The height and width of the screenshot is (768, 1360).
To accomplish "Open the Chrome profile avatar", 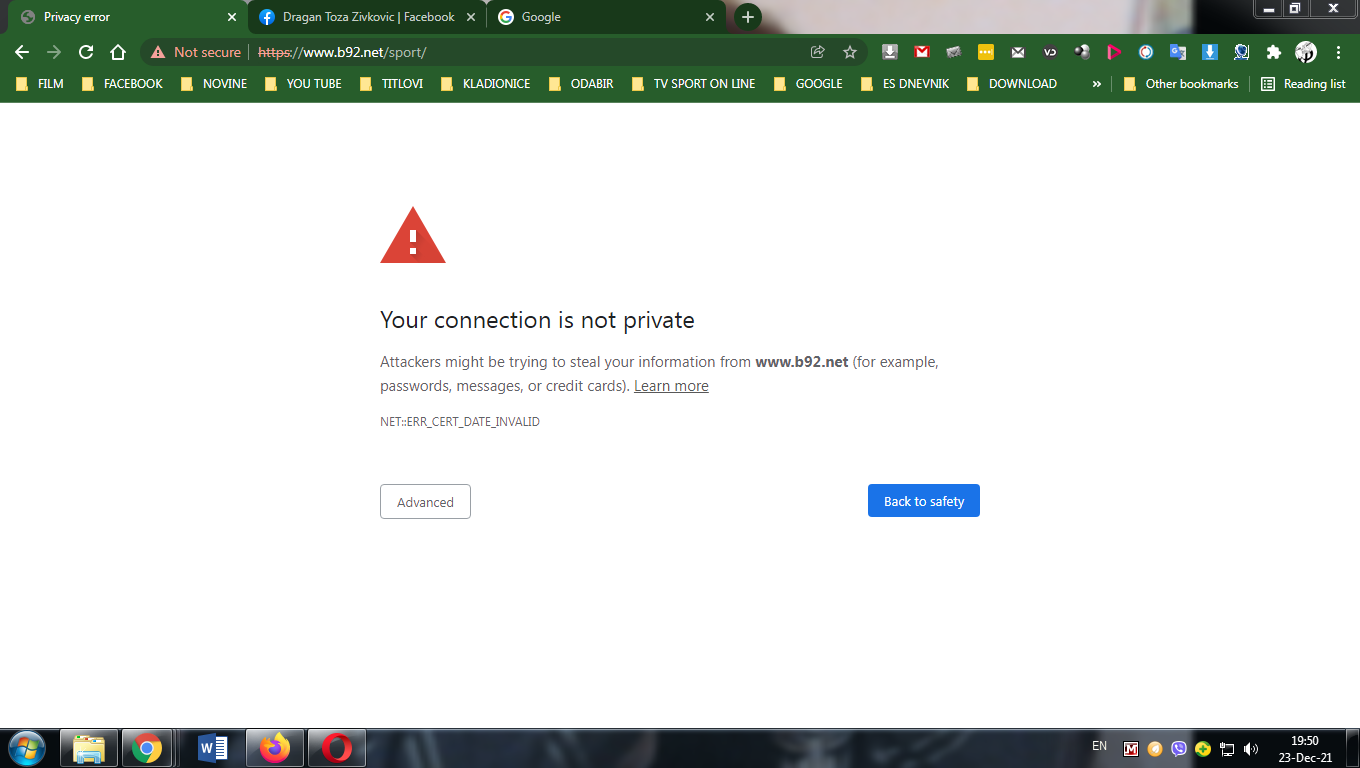I will pos(1306,52).
